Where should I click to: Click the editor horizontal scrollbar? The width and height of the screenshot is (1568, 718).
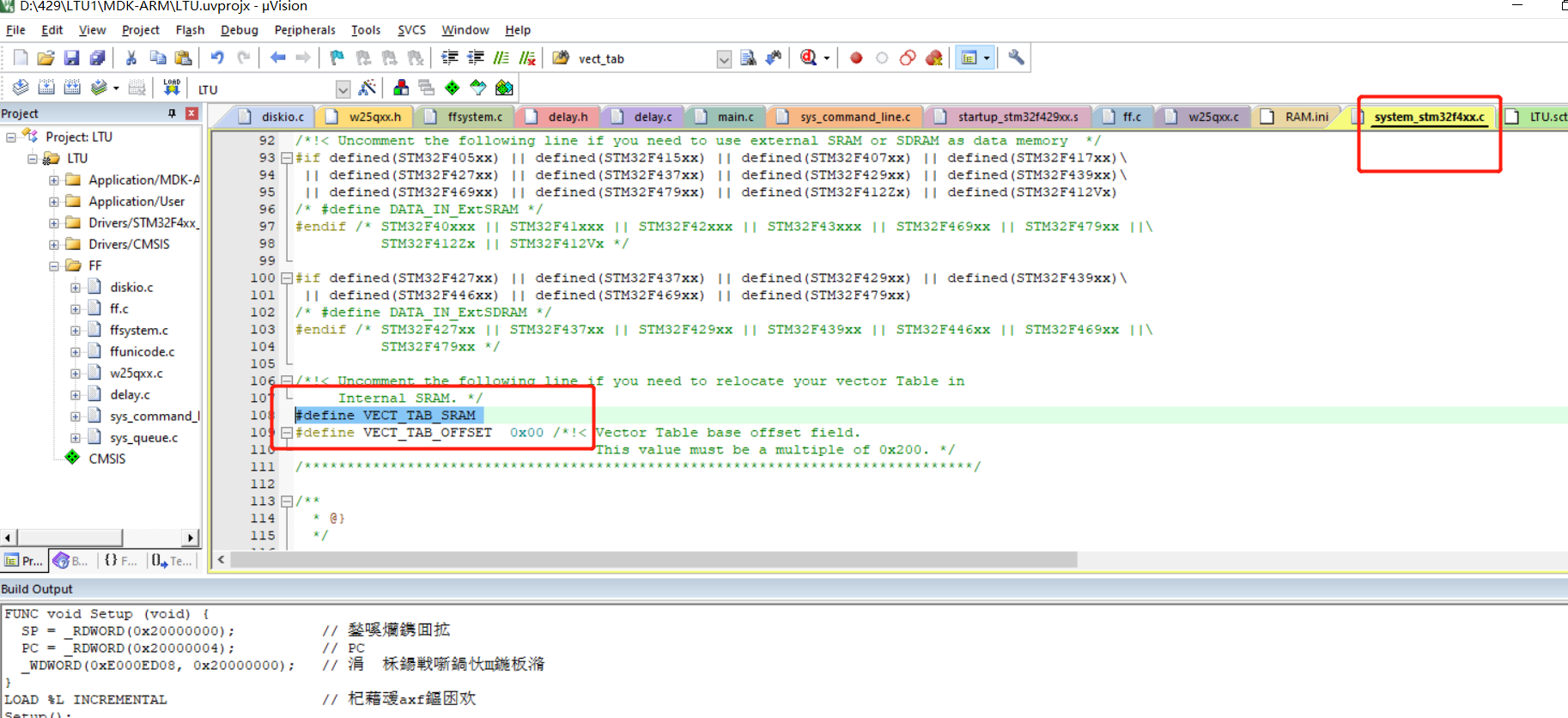point(653,560)
